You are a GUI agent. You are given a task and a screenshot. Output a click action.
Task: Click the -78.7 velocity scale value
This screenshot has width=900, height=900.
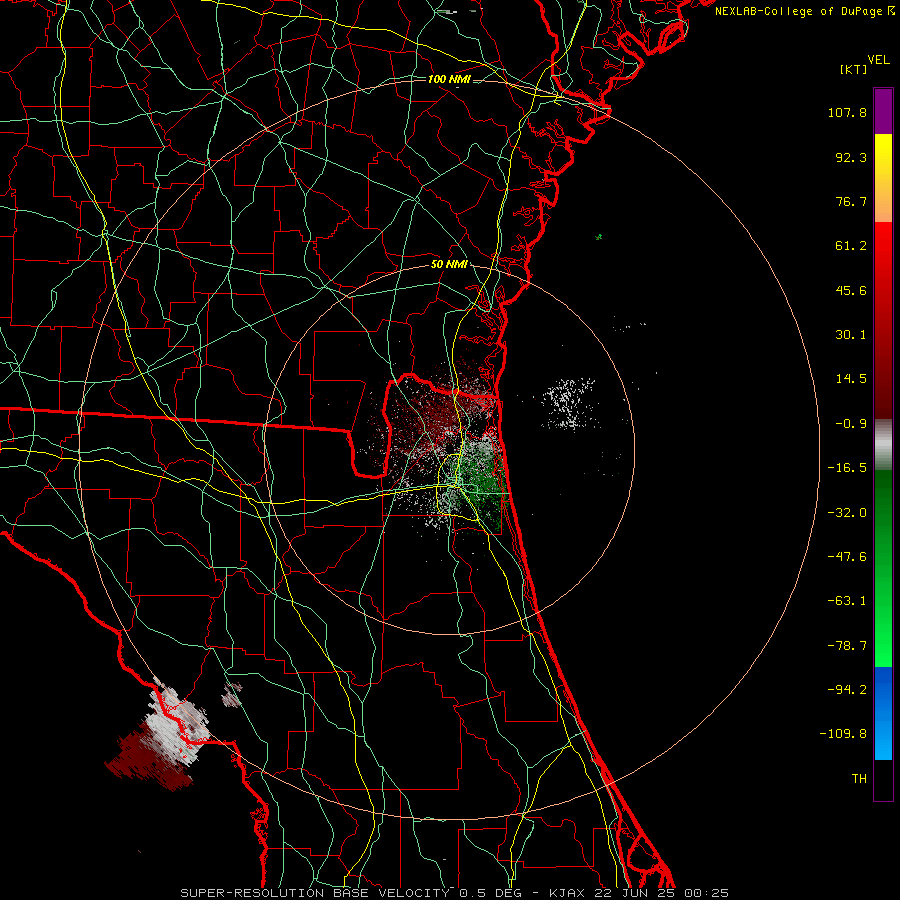(847, 646)
